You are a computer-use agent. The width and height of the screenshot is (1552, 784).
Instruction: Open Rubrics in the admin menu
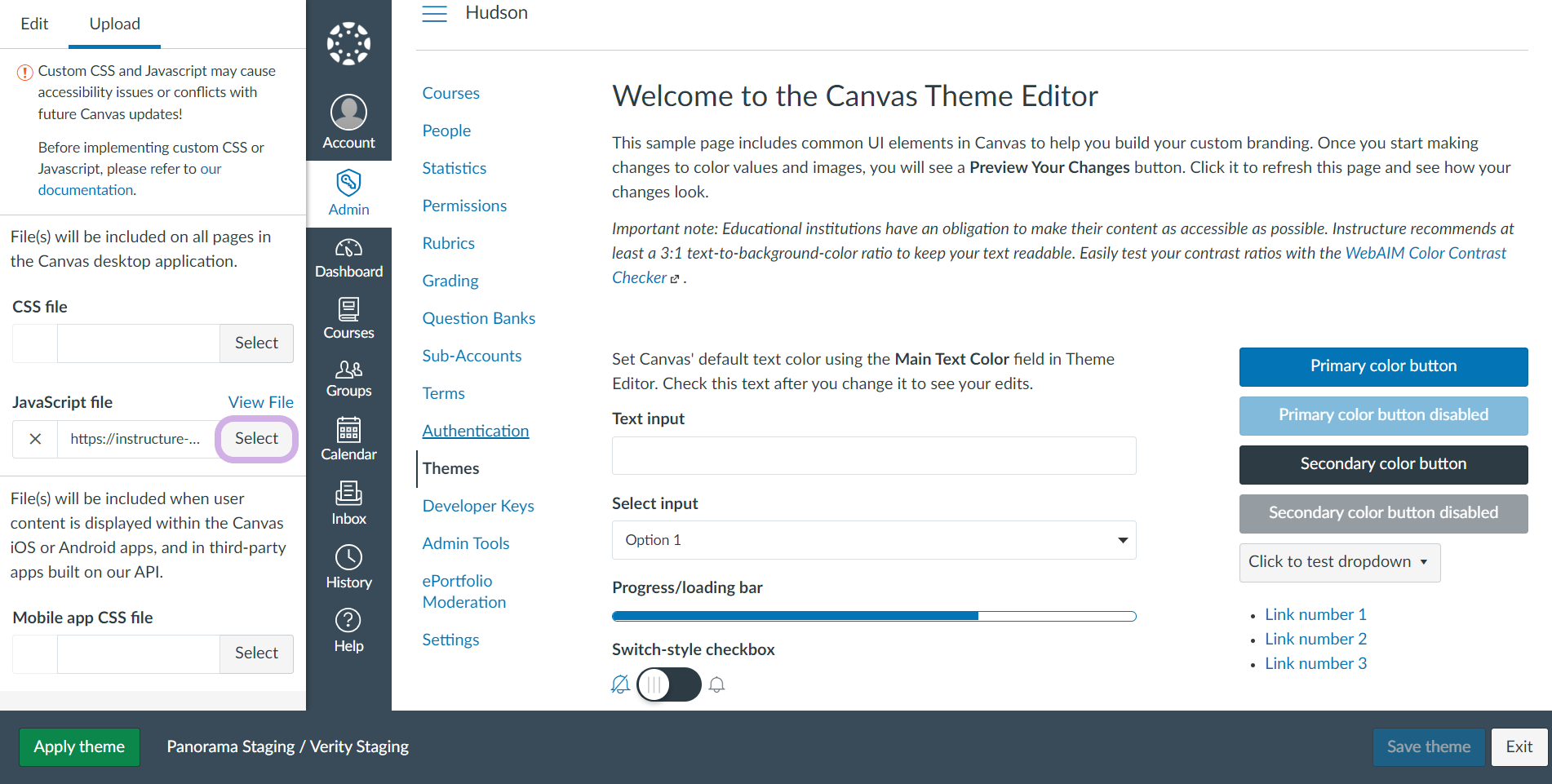448,243
